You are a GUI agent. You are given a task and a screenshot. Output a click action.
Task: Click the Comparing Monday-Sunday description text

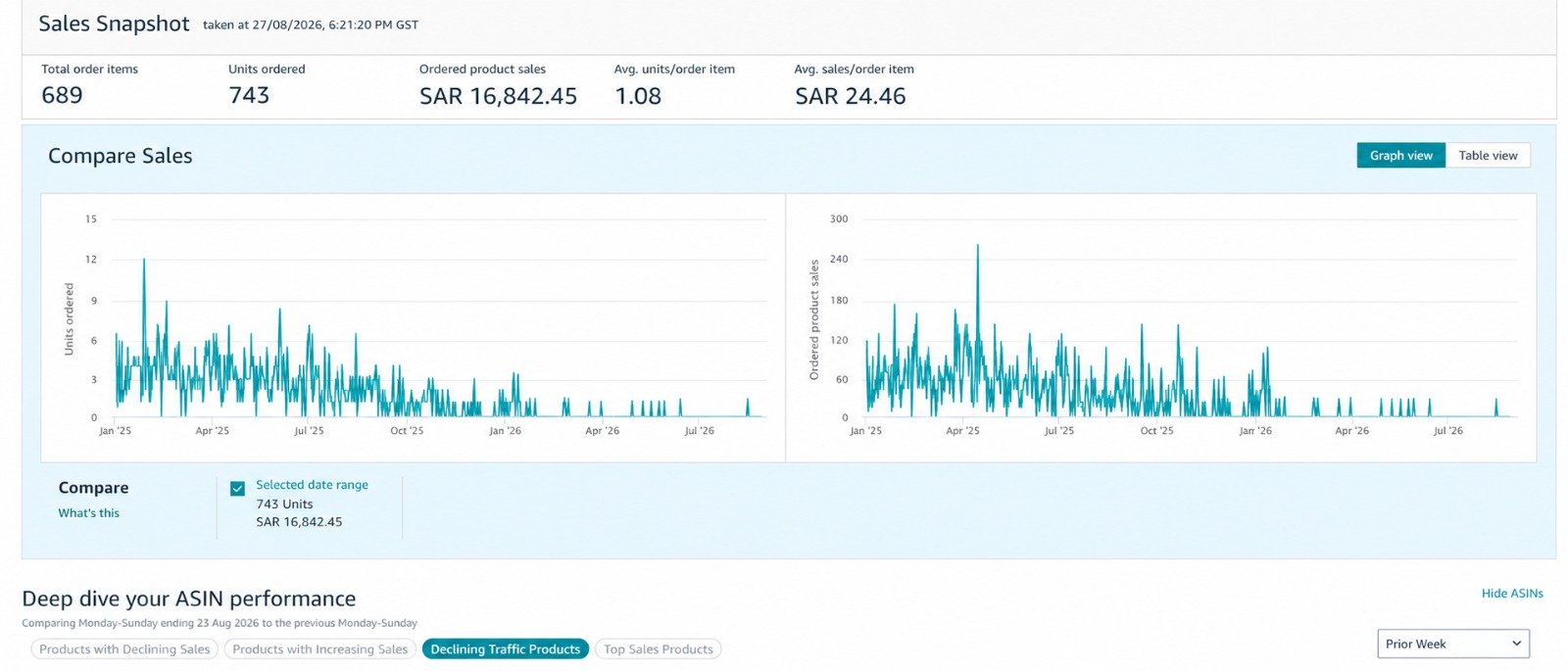[220, 623]
